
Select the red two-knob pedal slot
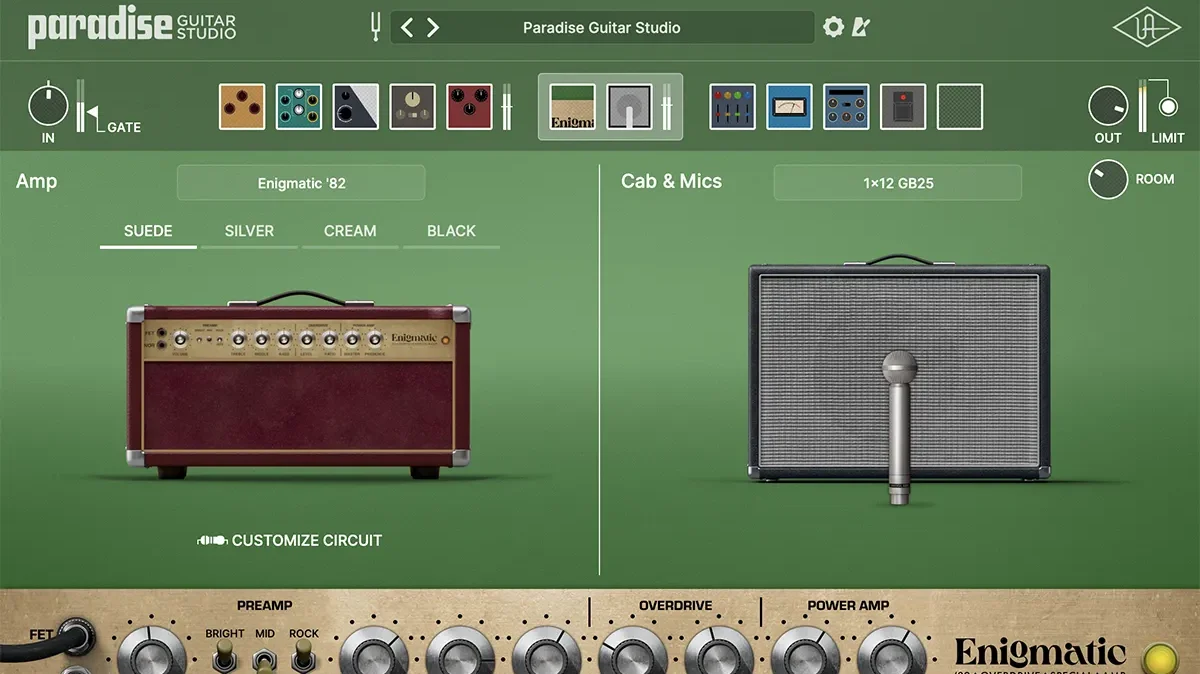[469, 107]
